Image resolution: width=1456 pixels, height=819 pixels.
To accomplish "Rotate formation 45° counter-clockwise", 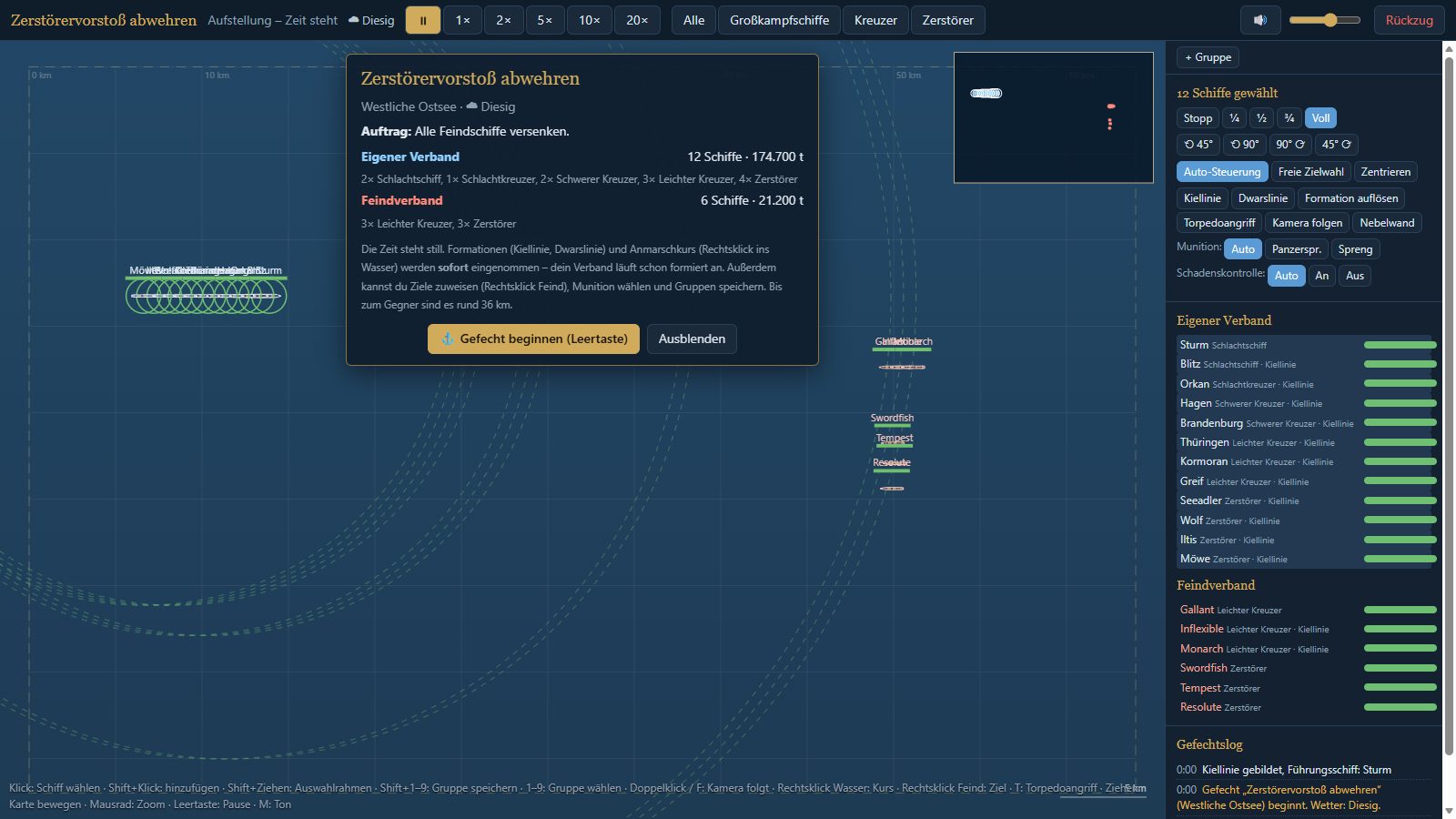I will pyautogui.click(x=1198, y=145).
